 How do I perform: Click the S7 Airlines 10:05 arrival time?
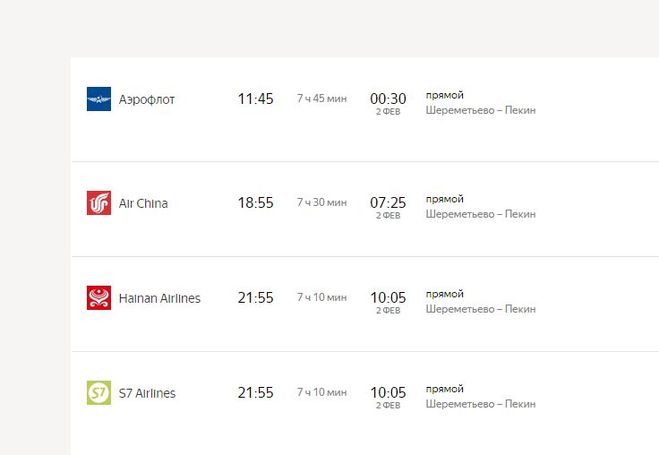(388, 392)
